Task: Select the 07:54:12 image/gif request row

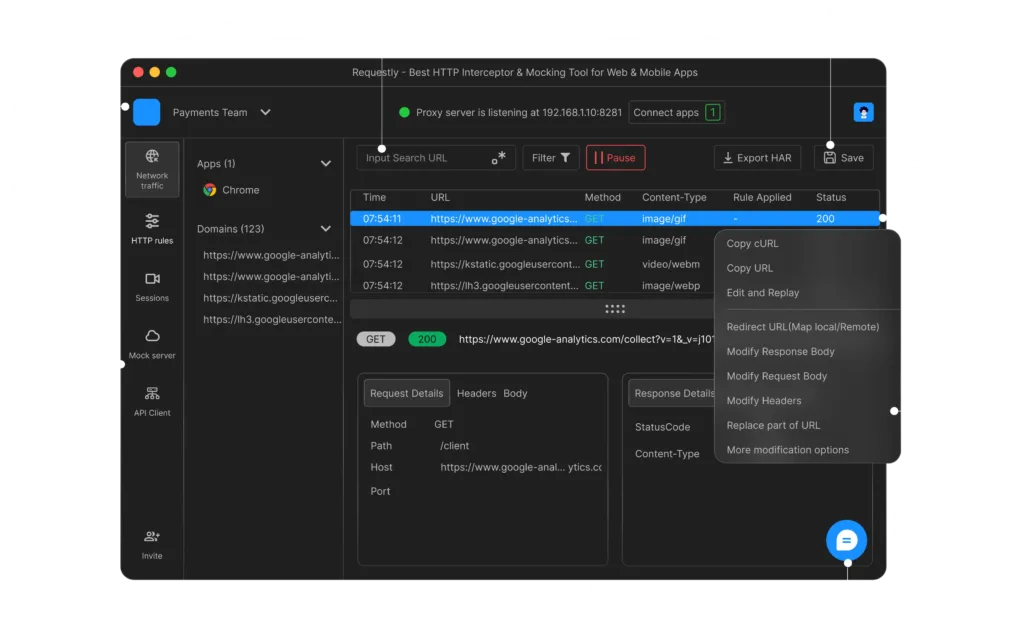Action: pyautogui.click(x=532, y=240)
